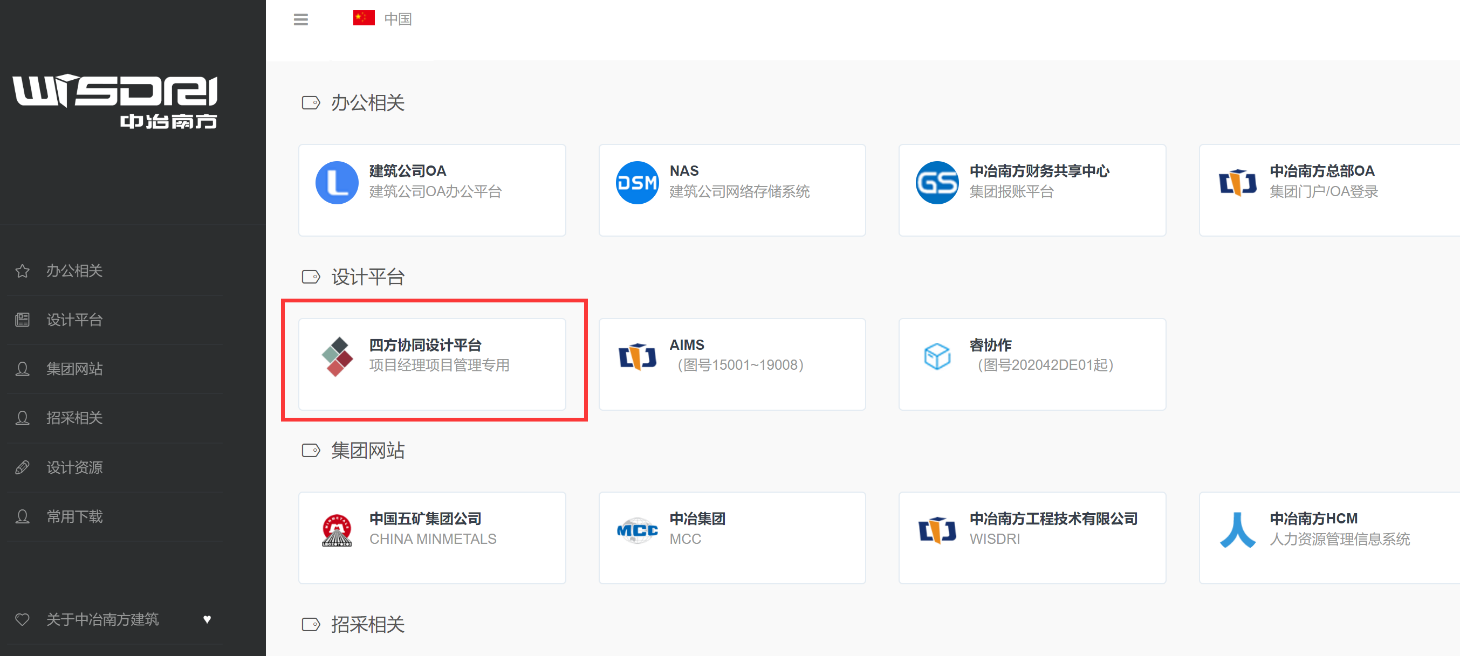Click the 项目经理项目管理专用 description
Image resolution: width=1460 pixels, height=656 pixels.
439,365
